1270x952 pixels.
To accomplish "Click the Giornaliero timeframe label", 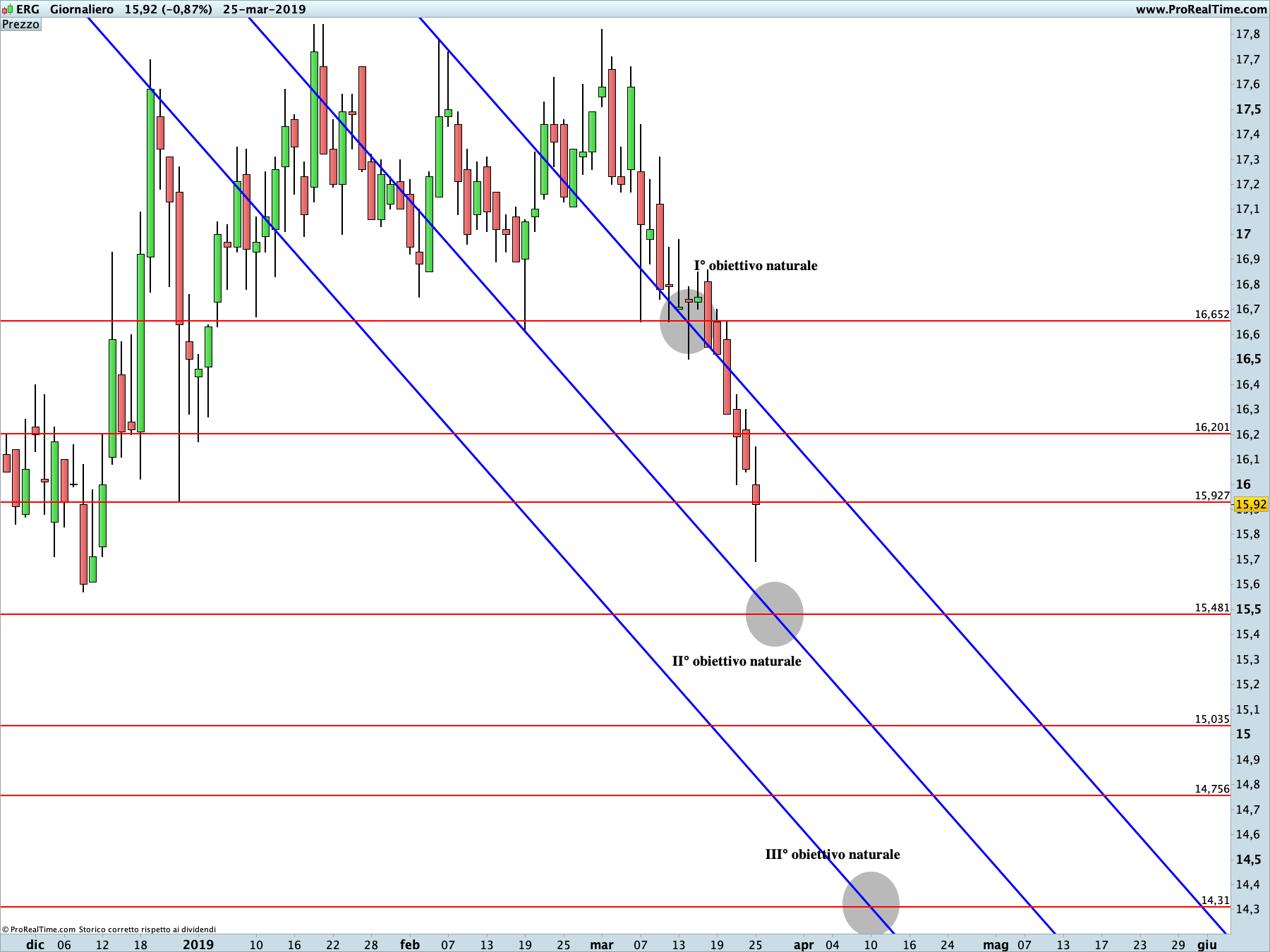I will (82, 9).
